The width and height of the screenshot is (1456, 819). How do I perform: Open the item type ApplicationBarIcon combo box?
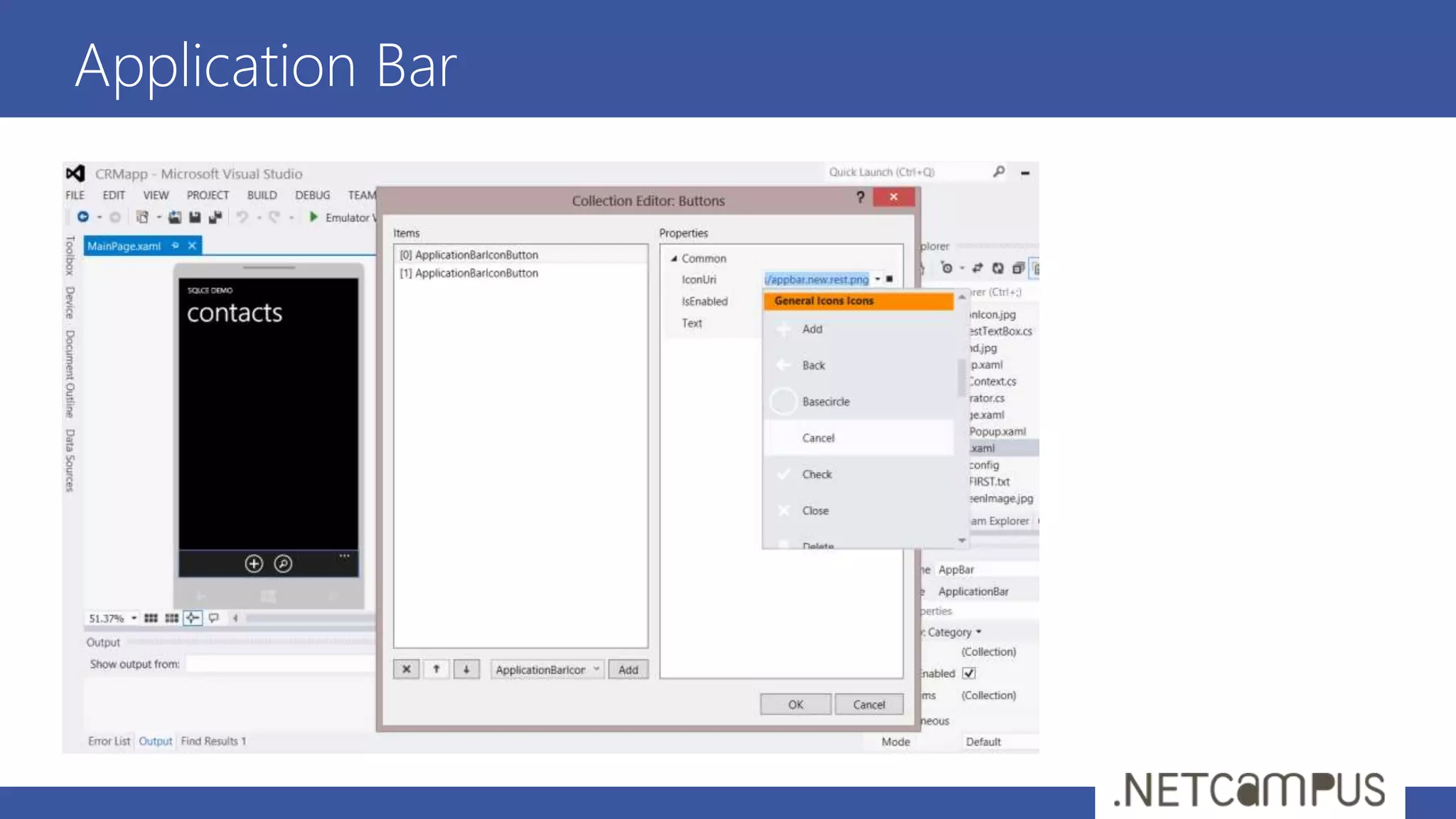pyautogui.click(x=547, y=669)
